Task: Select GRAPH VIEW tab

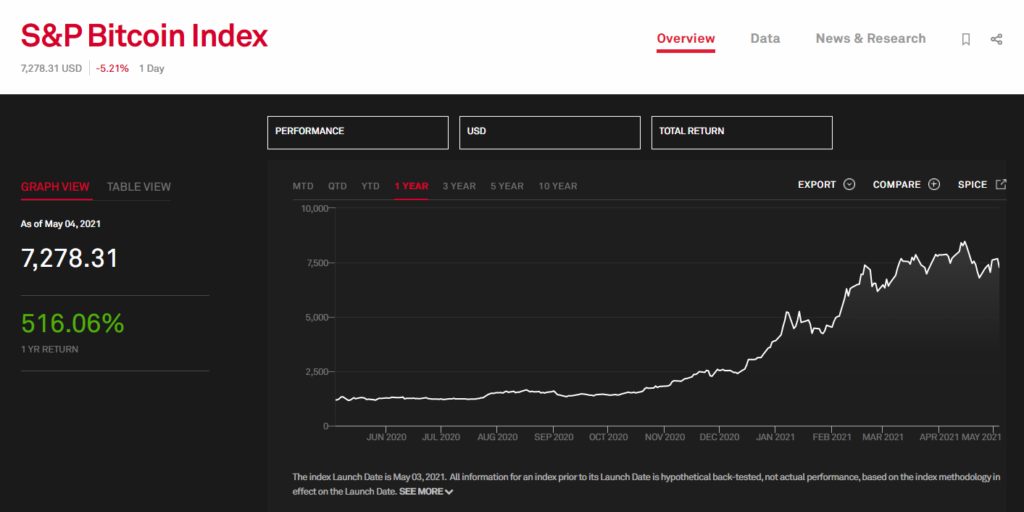Action: click(55, 187)
